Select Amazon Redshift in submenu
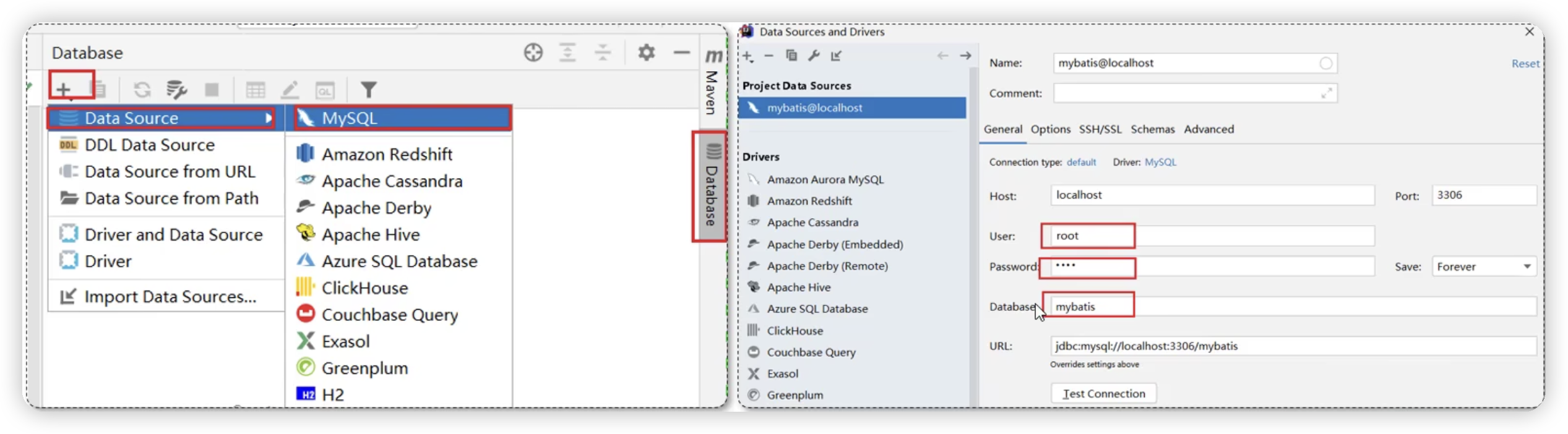Viewport: 1568px width, 434px height. pos(399,154)
